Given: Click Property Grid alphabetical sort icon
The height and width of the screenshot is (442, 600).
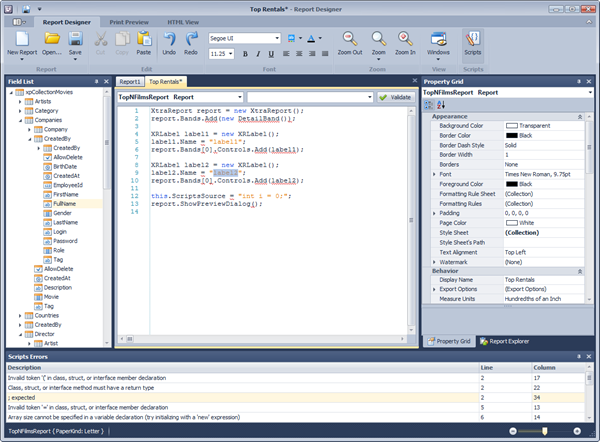Looking at the screenshot, I should [441, 104].
